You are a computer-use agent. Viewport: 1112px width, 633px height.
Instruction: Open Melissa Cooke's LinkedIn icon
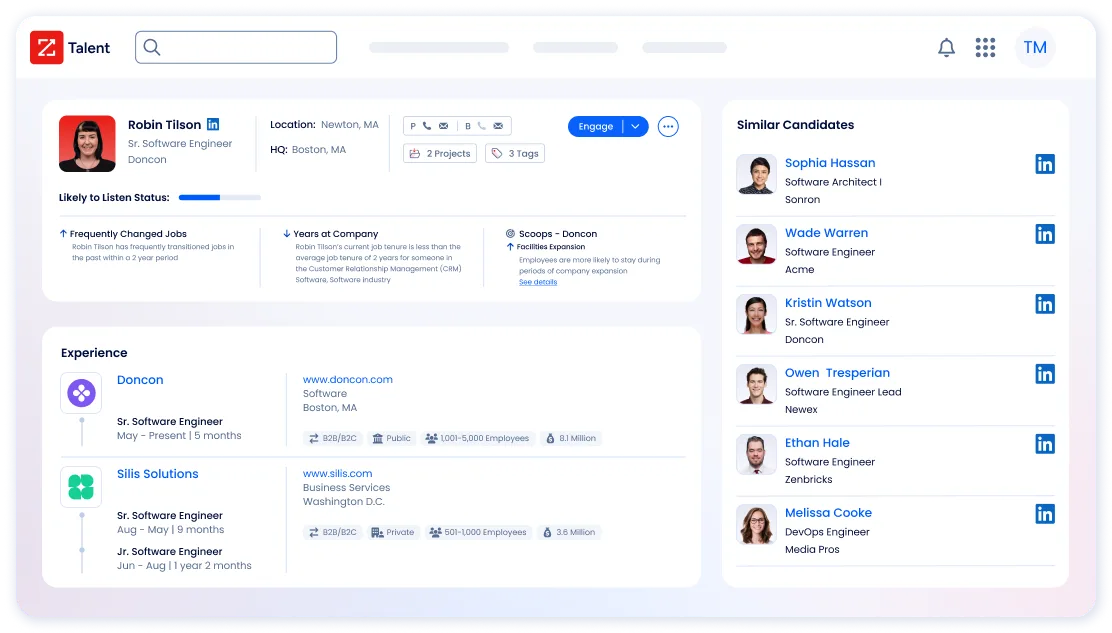(x=1045, y=514)
